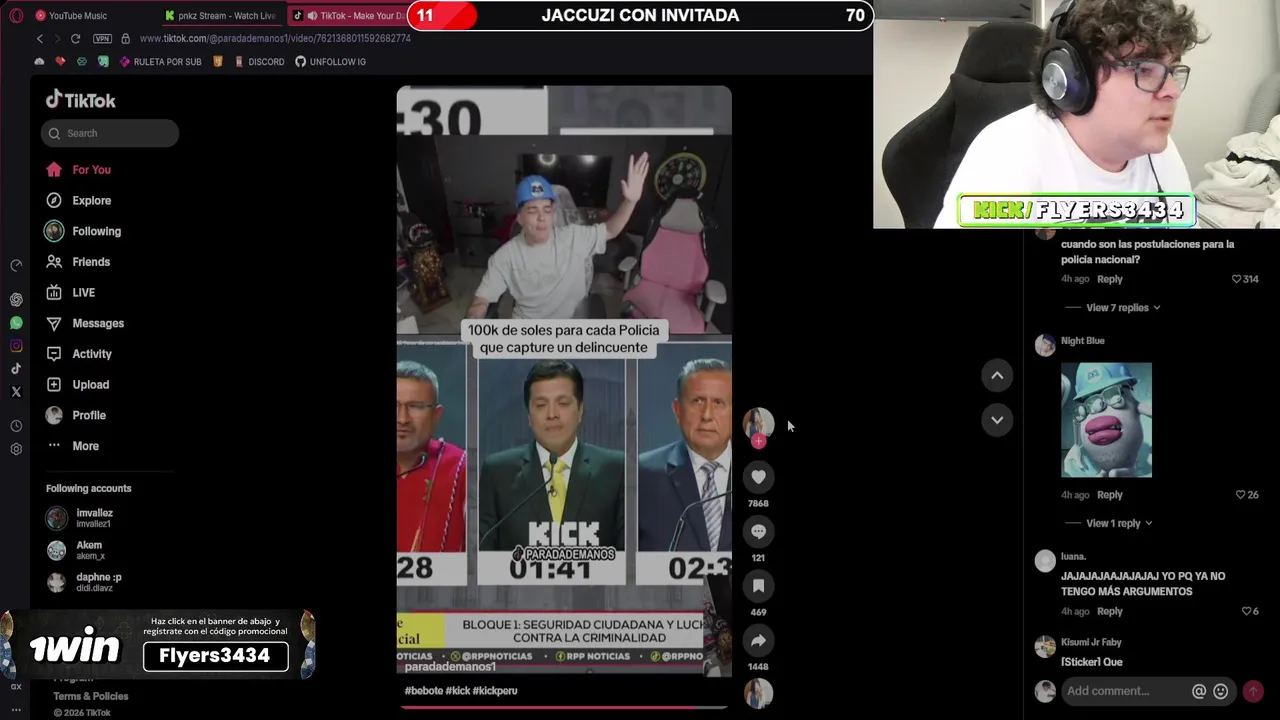Open X (Twitter) in Opera sidebar

[x=16, y=392]
